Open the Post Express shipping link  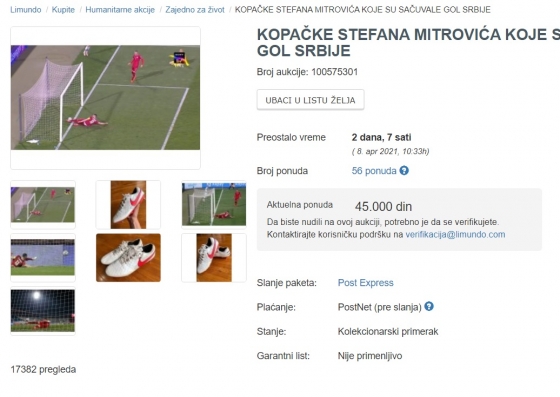(366, 283)
